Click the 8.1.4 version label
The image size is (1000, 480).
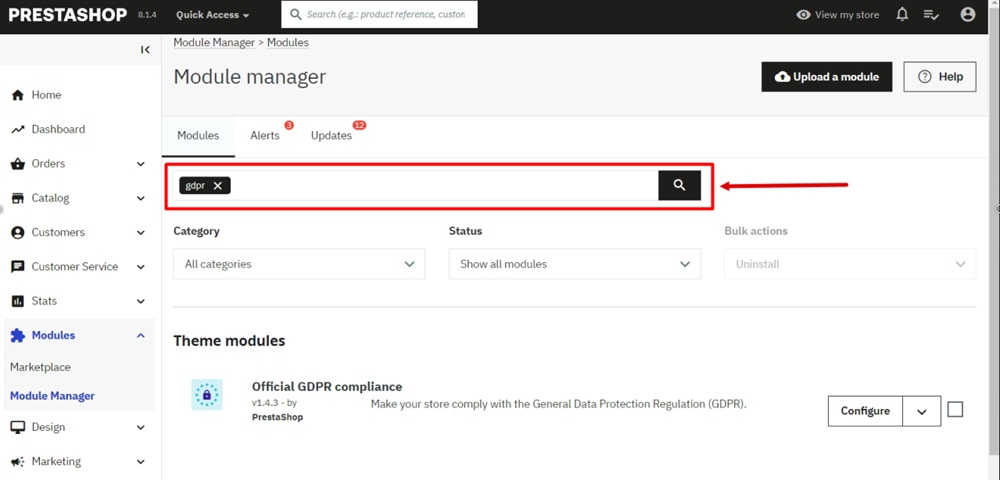[x=147, y=15]
